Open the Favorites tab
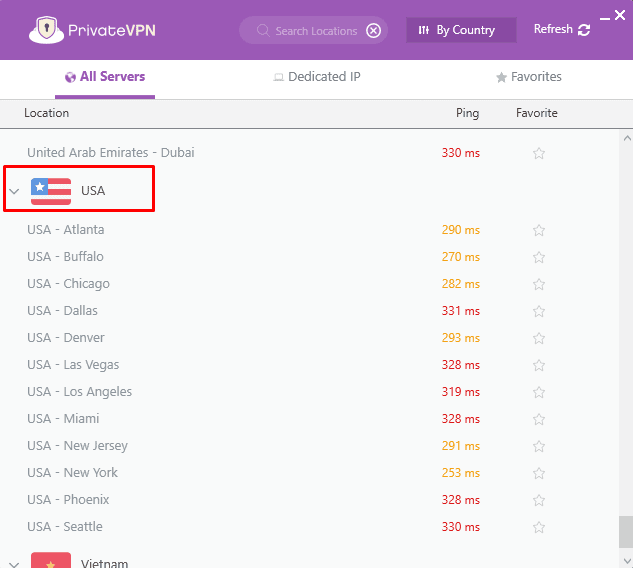This screenshot has height=568, width=633. pos(529,77)
